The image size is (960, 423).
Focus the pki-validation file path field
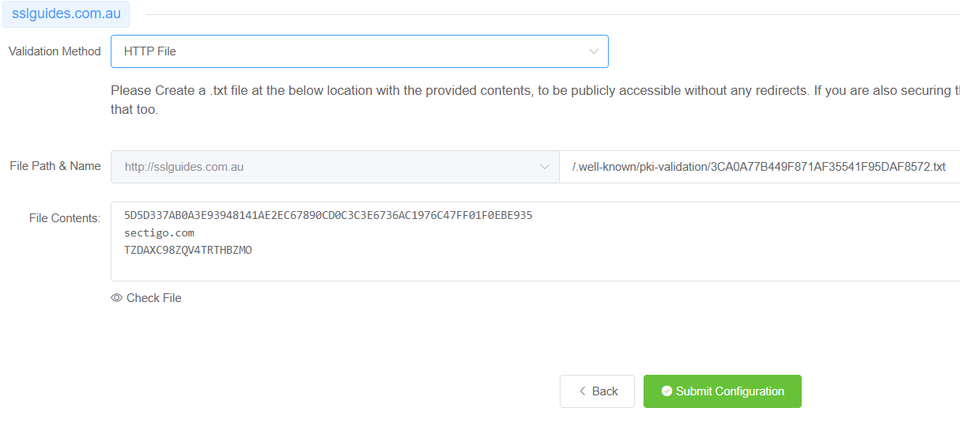758,166
